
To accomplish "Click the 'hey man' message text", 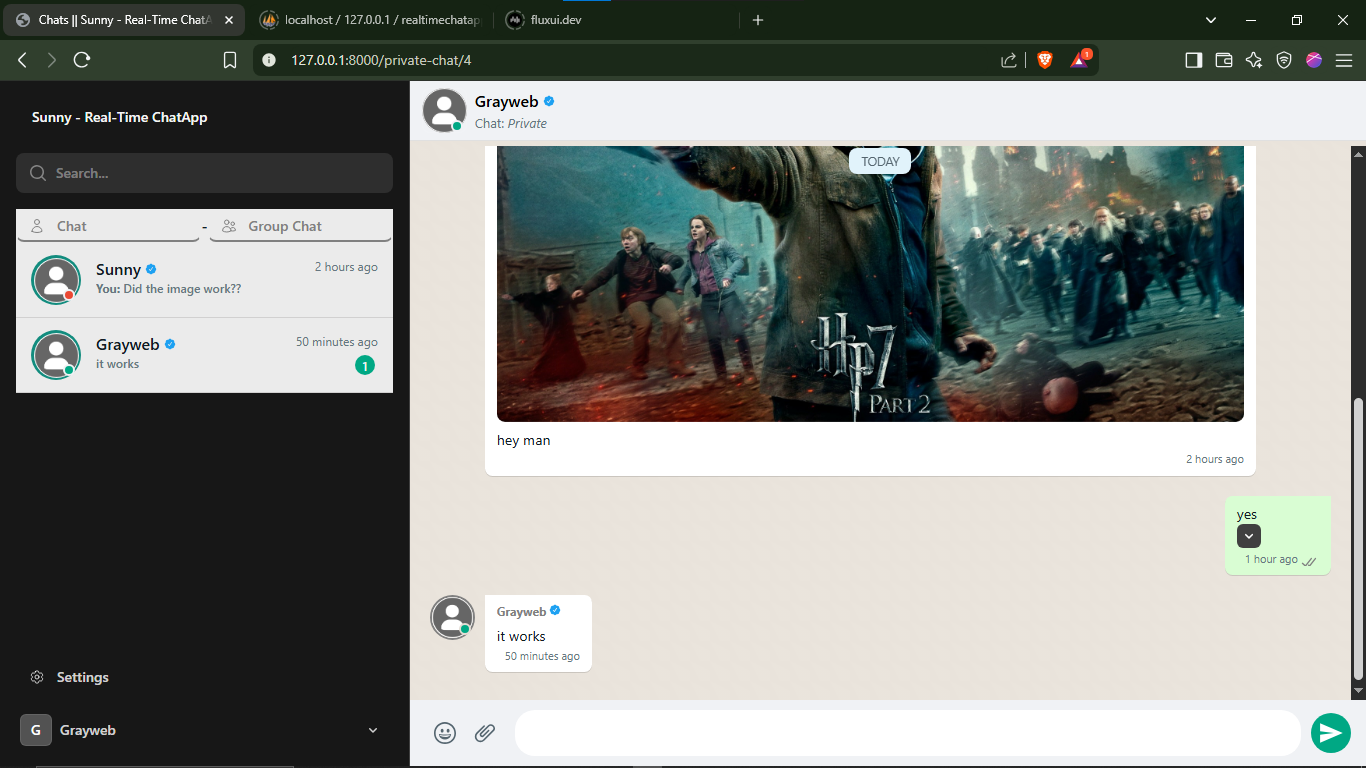I will point(524,440).
